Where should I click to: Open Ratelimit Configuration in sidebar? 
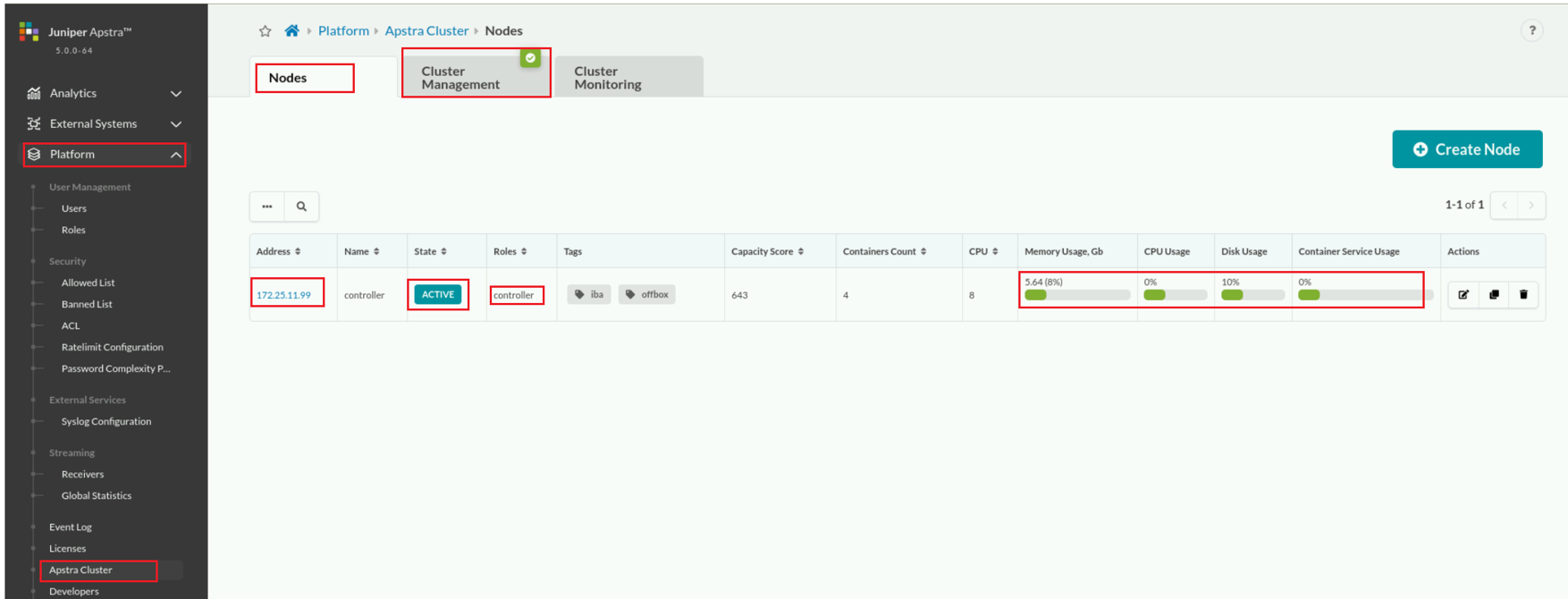pos(113,347)
